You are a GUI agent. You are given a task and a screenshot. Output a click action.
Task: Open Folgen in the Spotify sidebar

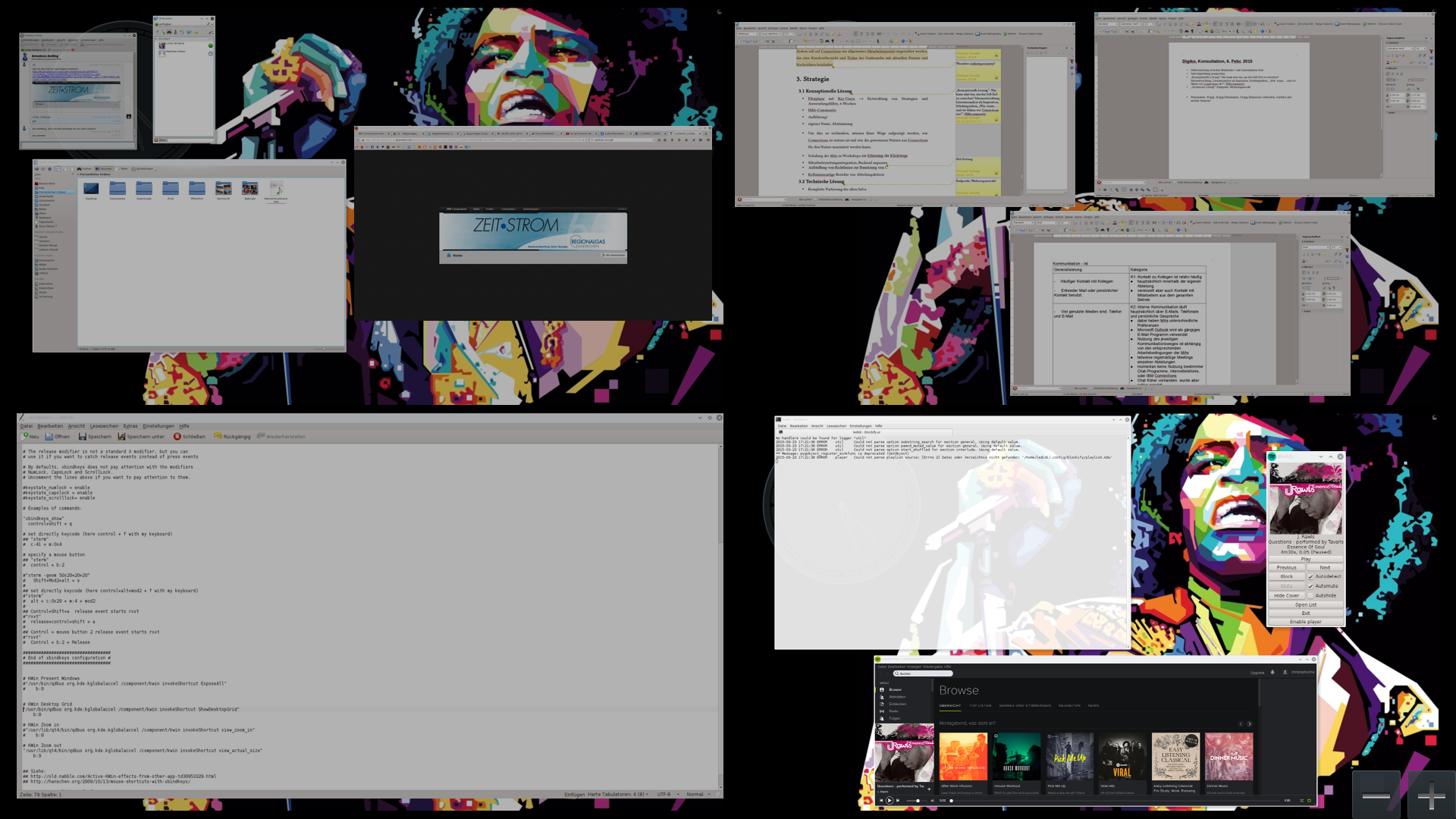pyautogui.click(x=894, y=718)
